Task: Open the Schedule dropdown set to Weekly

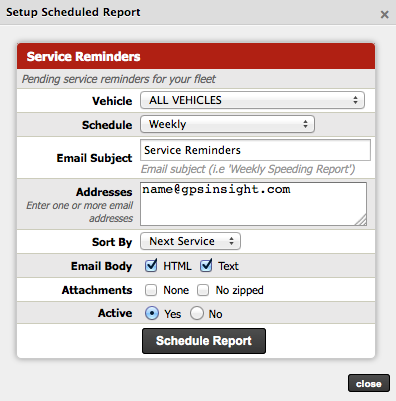Action: click(x=227, y=124)
